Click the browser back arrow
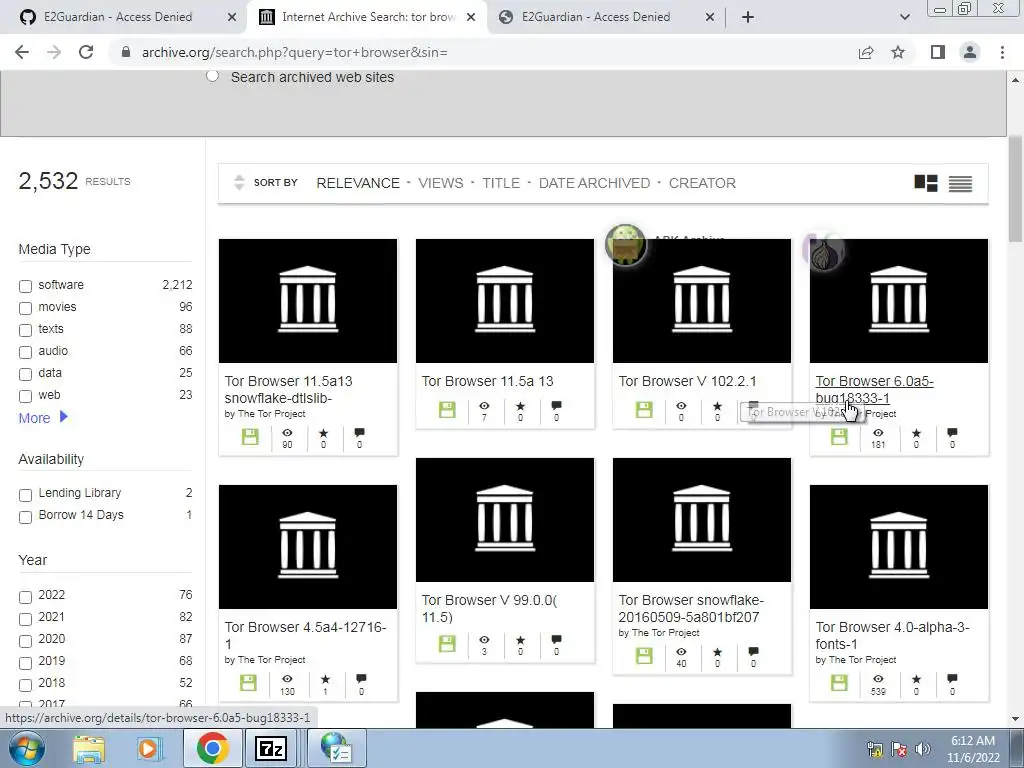This screenshot has width=1024, height=768. [22, 52]
